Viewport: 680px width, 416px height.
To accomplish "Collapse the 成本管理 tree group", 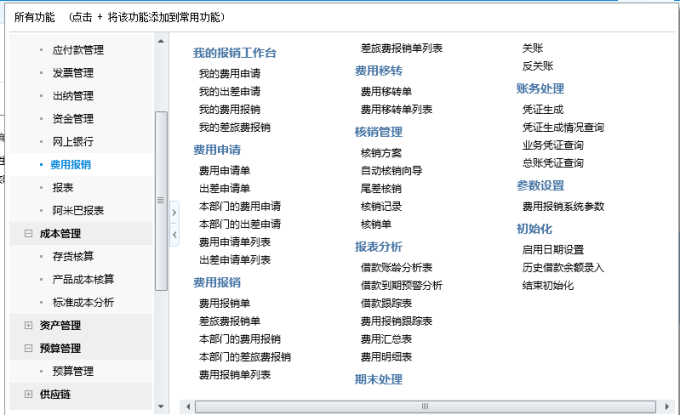I will tap(28, 234).
